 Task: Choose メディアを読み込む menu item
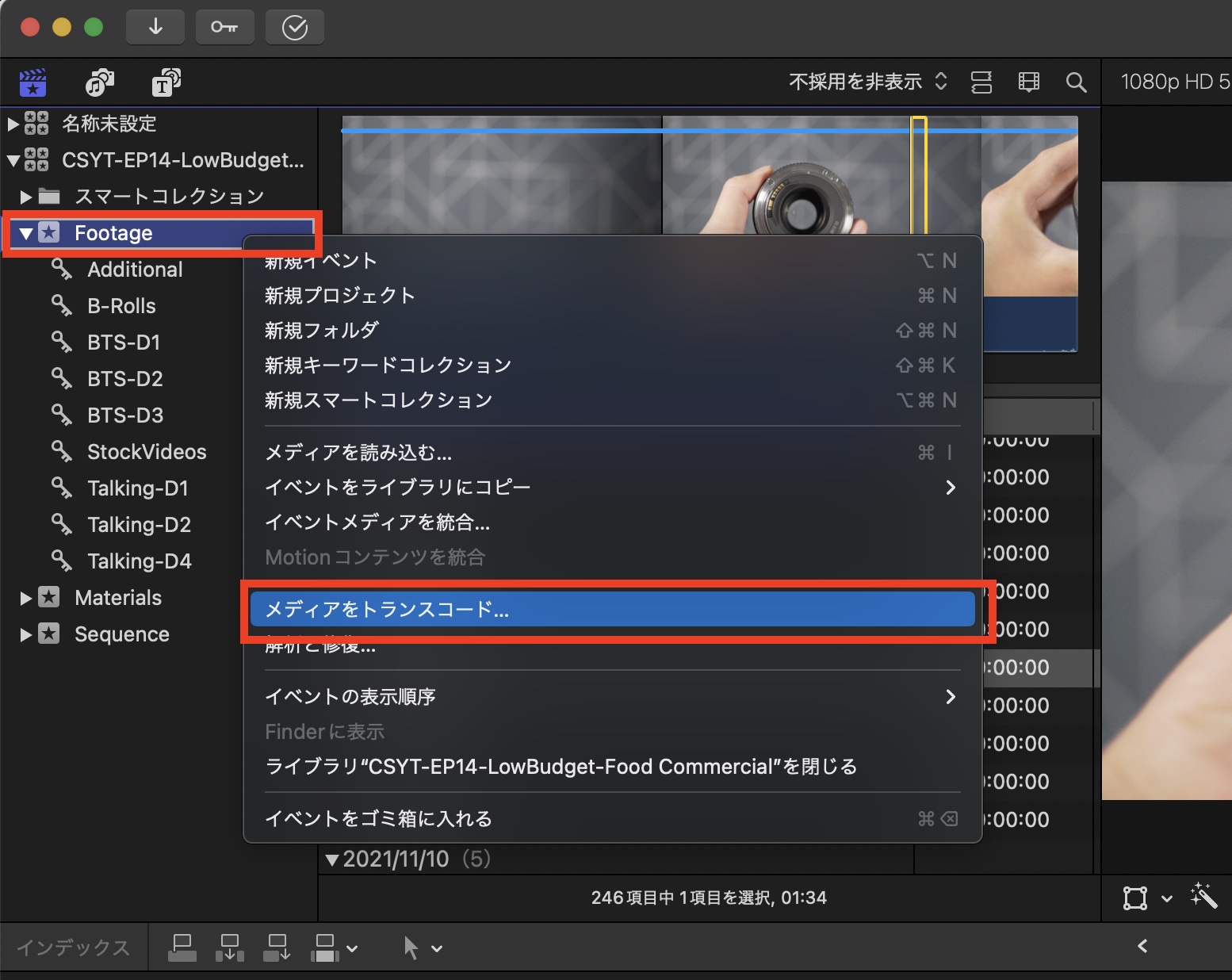612,453
